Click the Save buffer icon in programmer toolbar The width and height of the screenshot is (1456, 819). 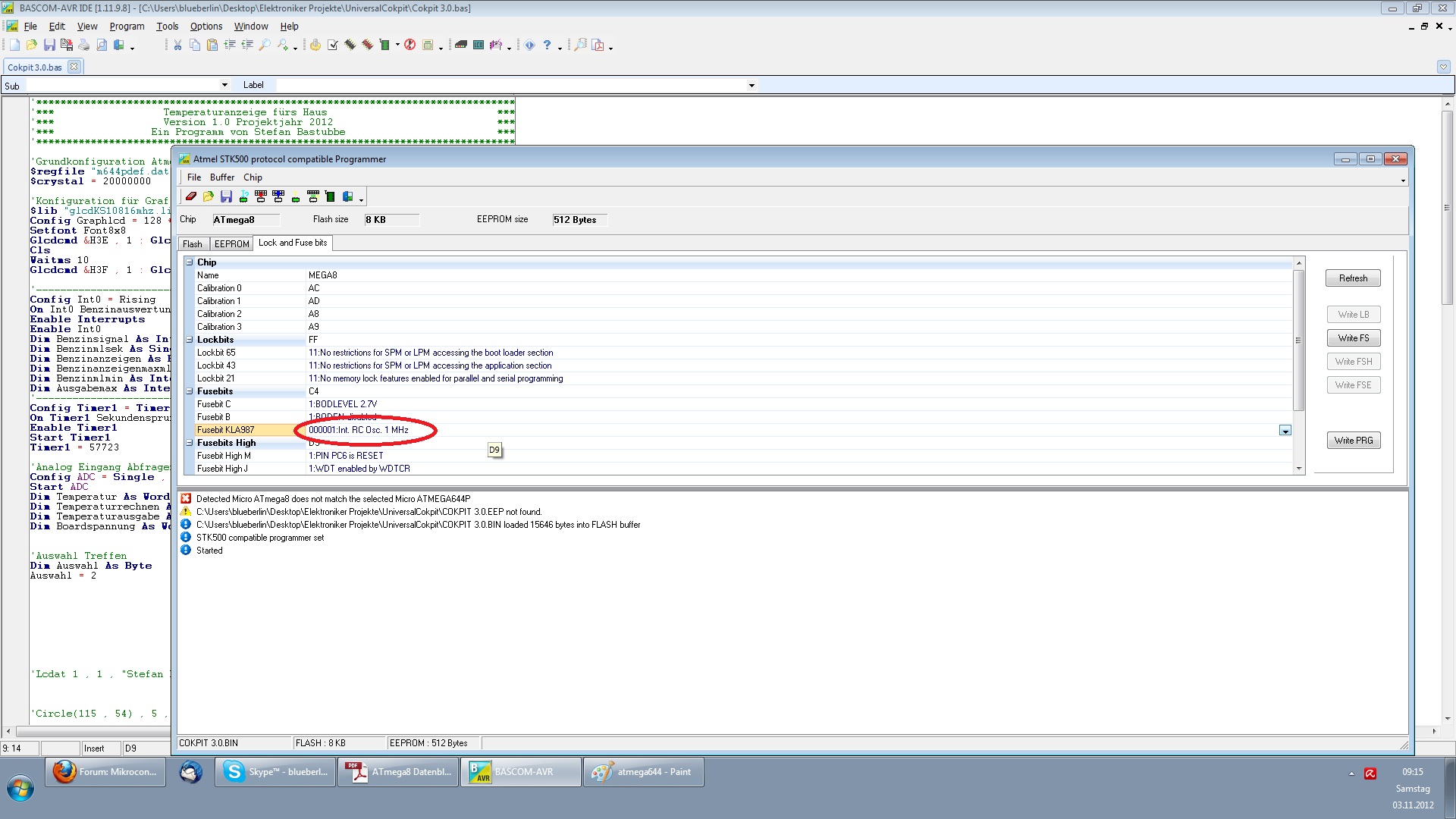(226, 196)
